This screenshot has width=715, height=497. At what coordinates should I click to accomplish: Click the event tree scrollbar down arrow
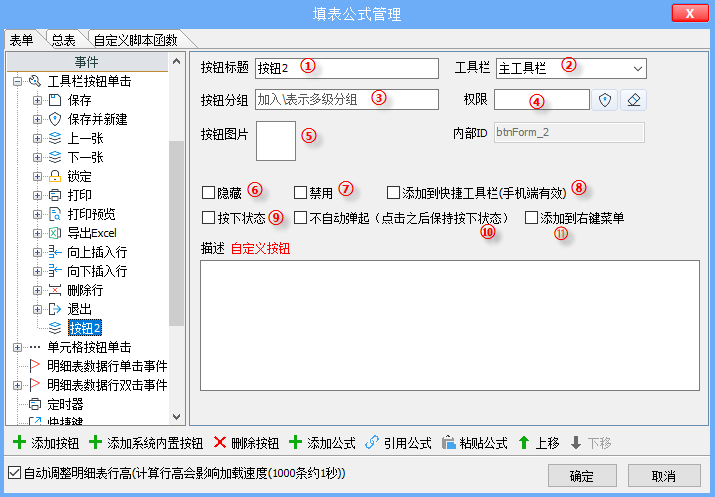(176, 416)
